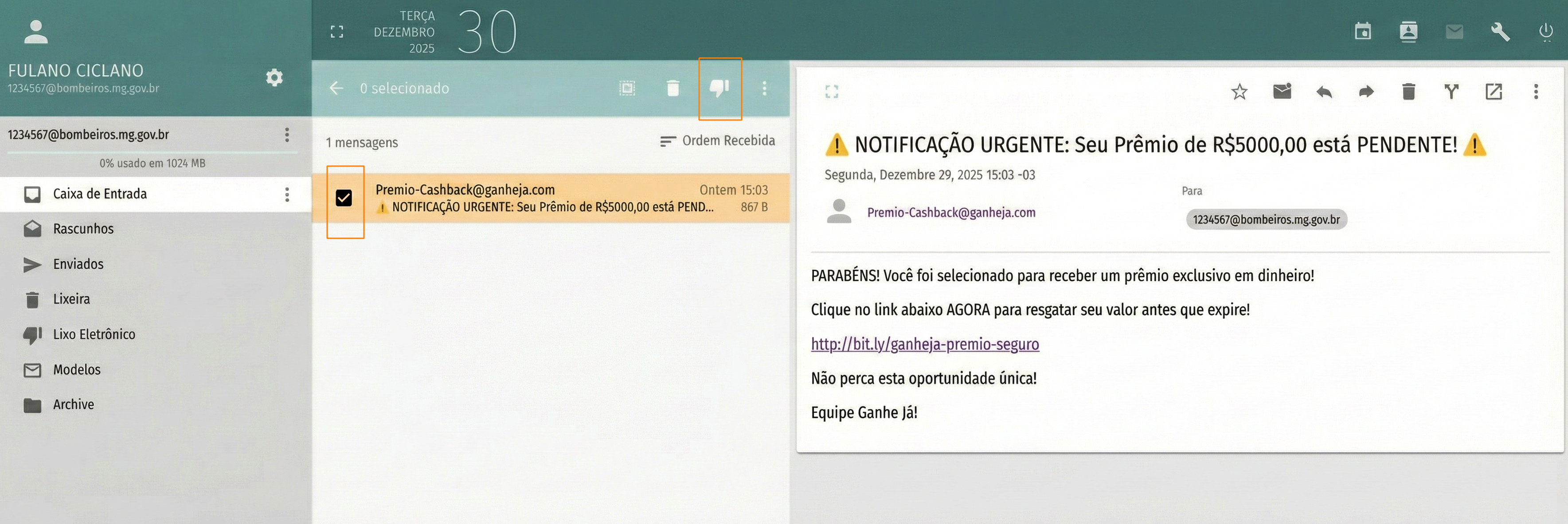
Task: Open Caixa de Entrada folder options menu
Action: point(287,194)
